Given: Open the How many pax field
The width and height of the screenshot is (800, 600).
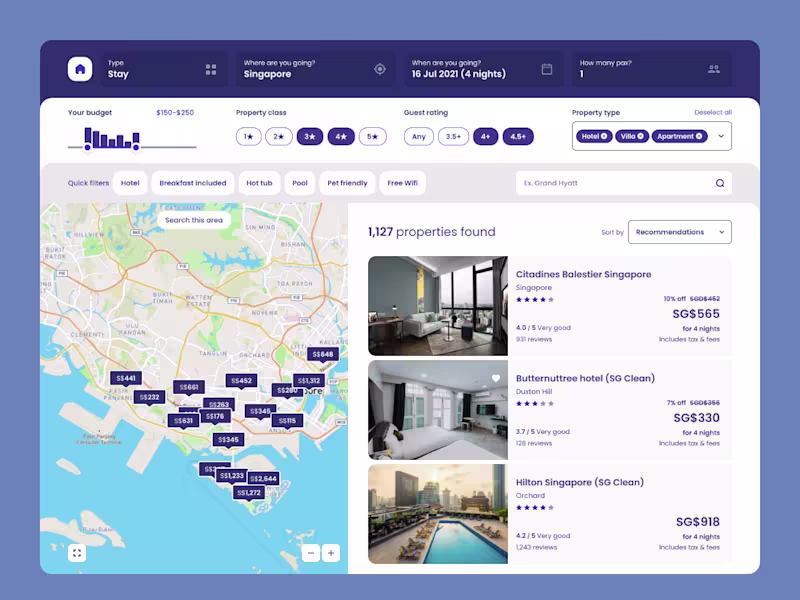Looking at the screenshot, I should 652,69.
